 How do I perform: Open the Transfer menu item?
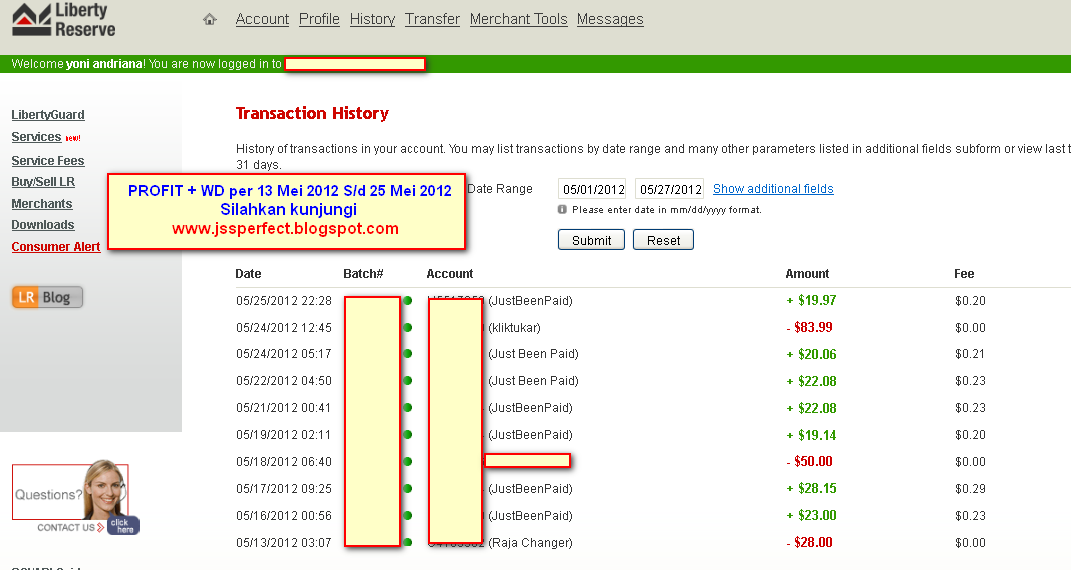432,19
